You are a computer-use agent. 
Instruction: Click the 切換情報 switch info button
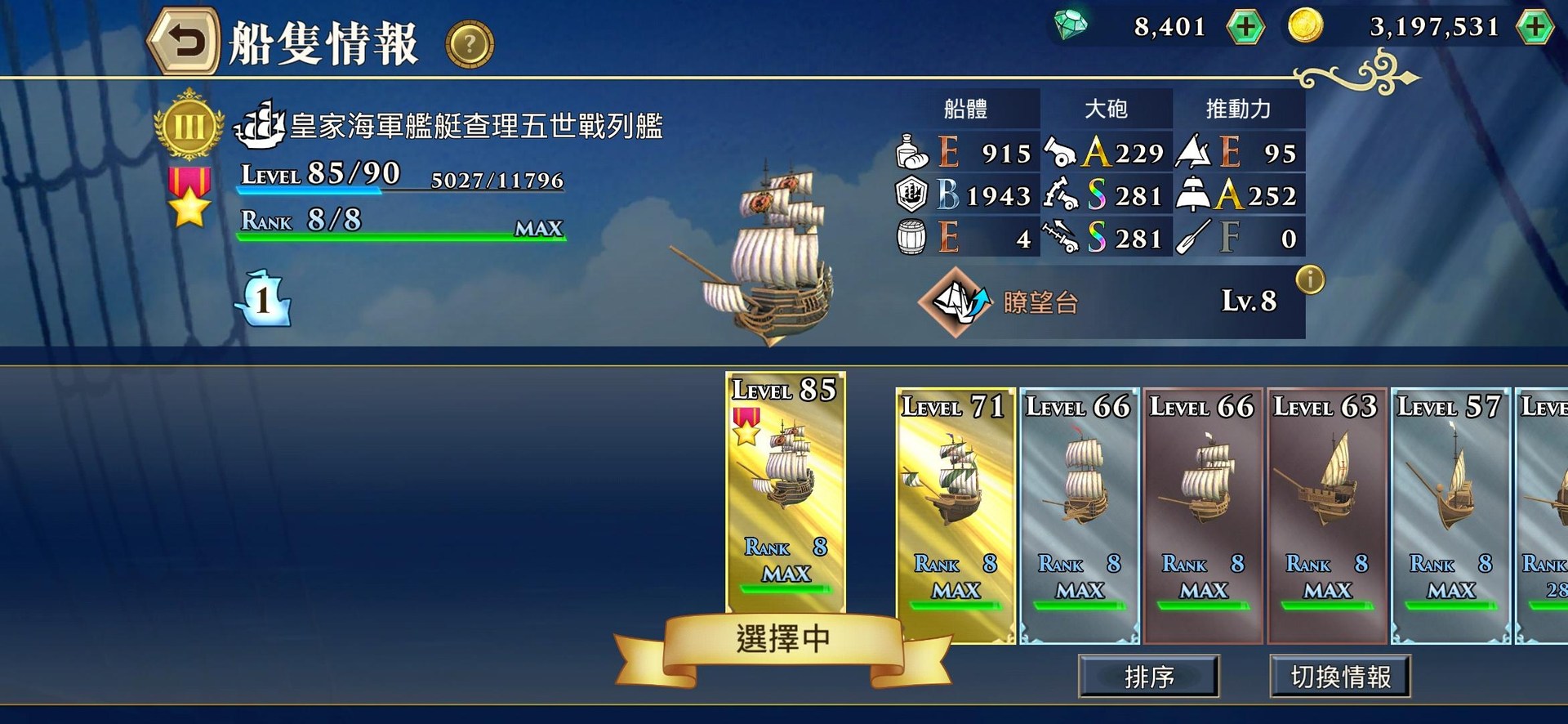[1340, 677]
